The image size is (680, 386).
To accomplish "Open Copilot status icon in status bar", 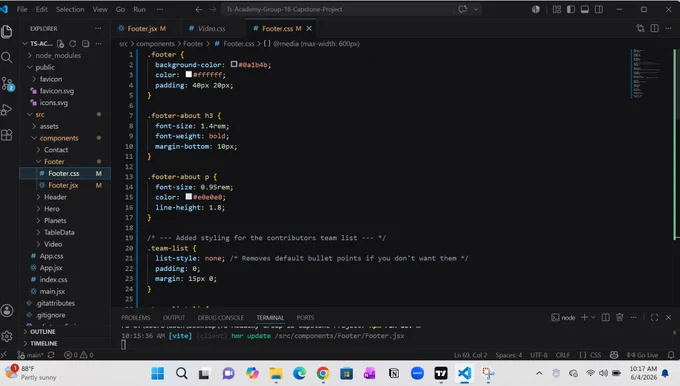I will [x=614, y=355].
